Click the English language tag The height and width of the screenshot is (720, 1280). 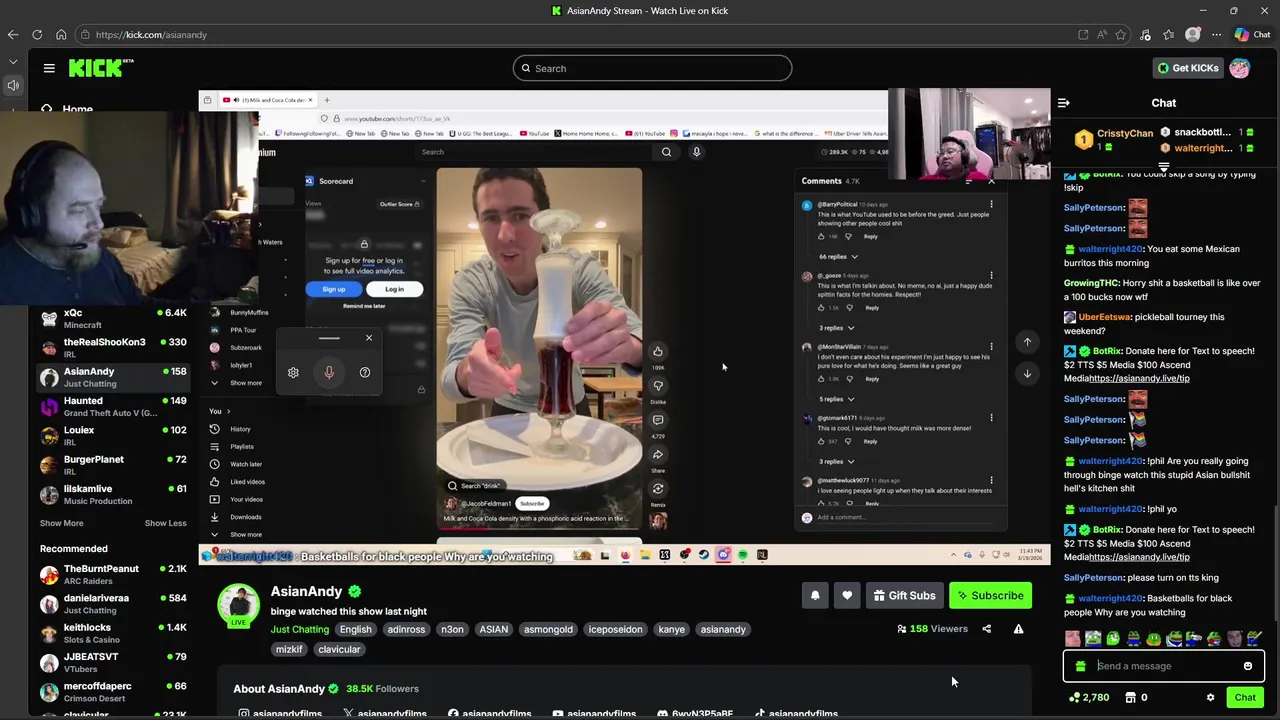(355, 629)
